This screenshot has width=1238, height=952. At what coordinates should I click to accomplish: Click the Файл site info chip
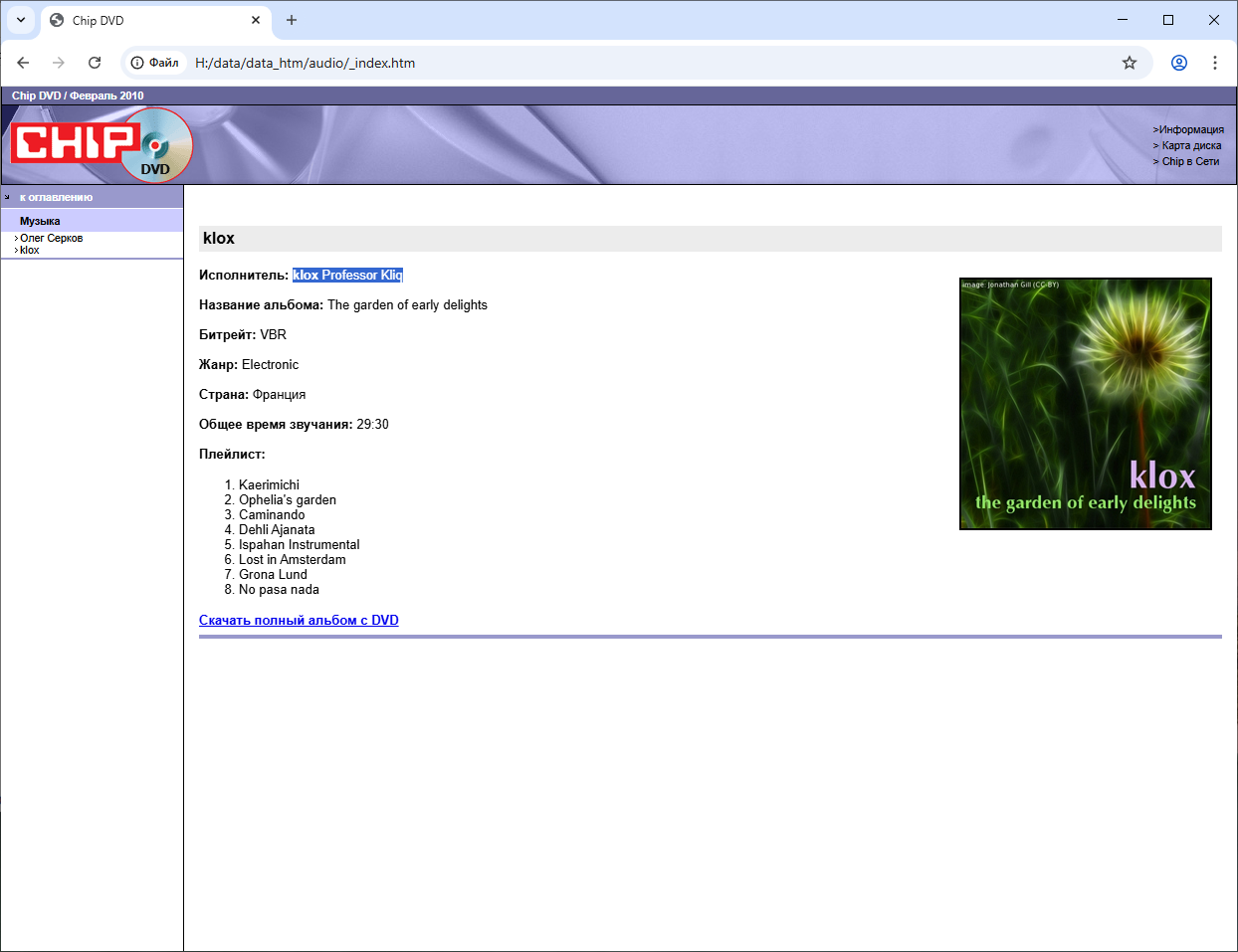coord(155,63)
